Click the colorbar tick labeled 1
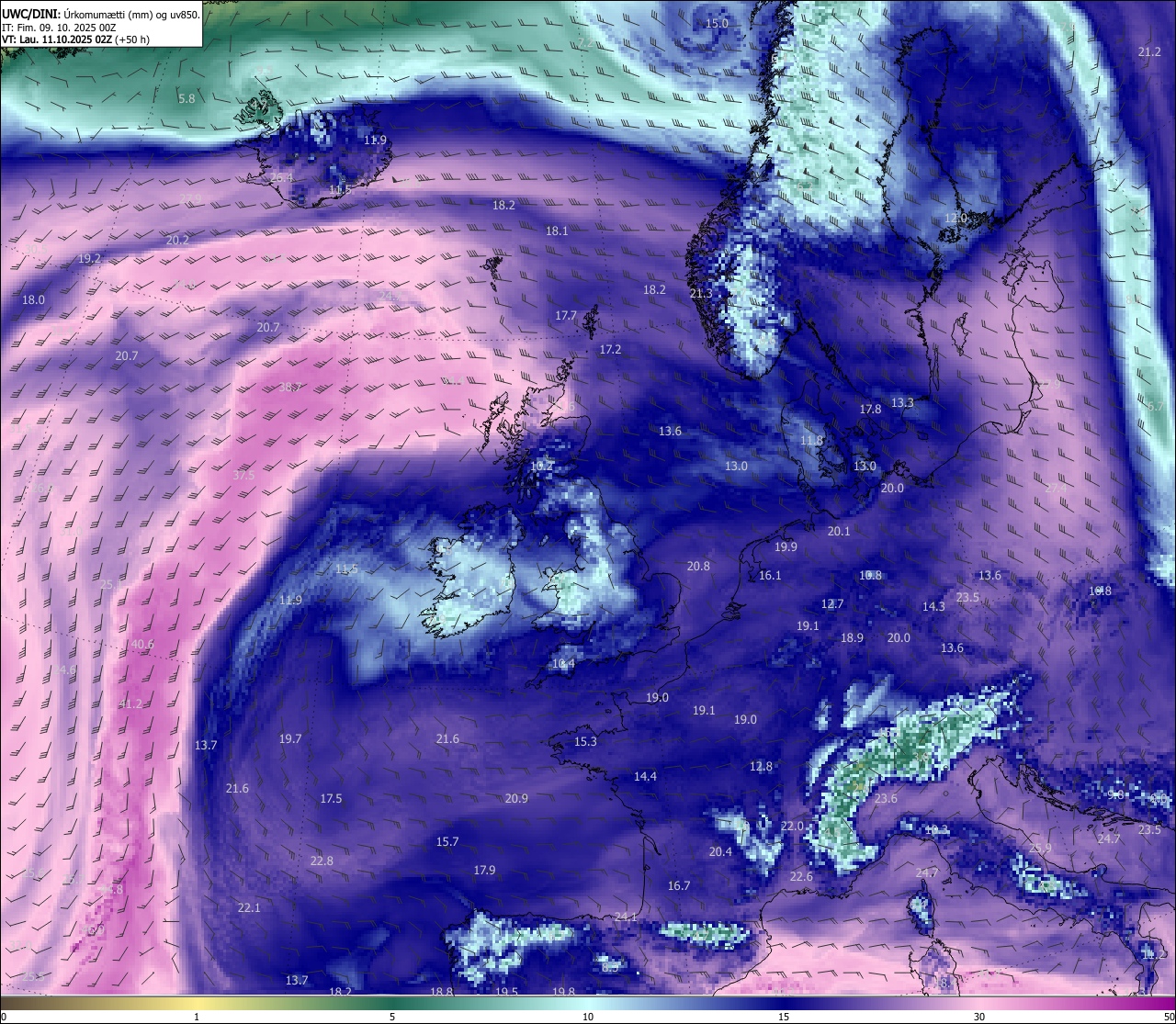 point(197,1017)
